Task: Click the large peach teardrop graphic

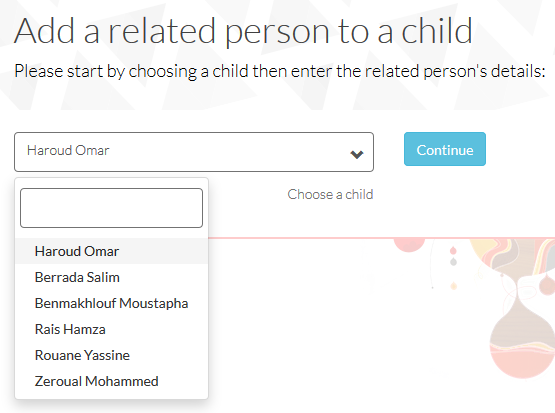Action: pos(522,340)
